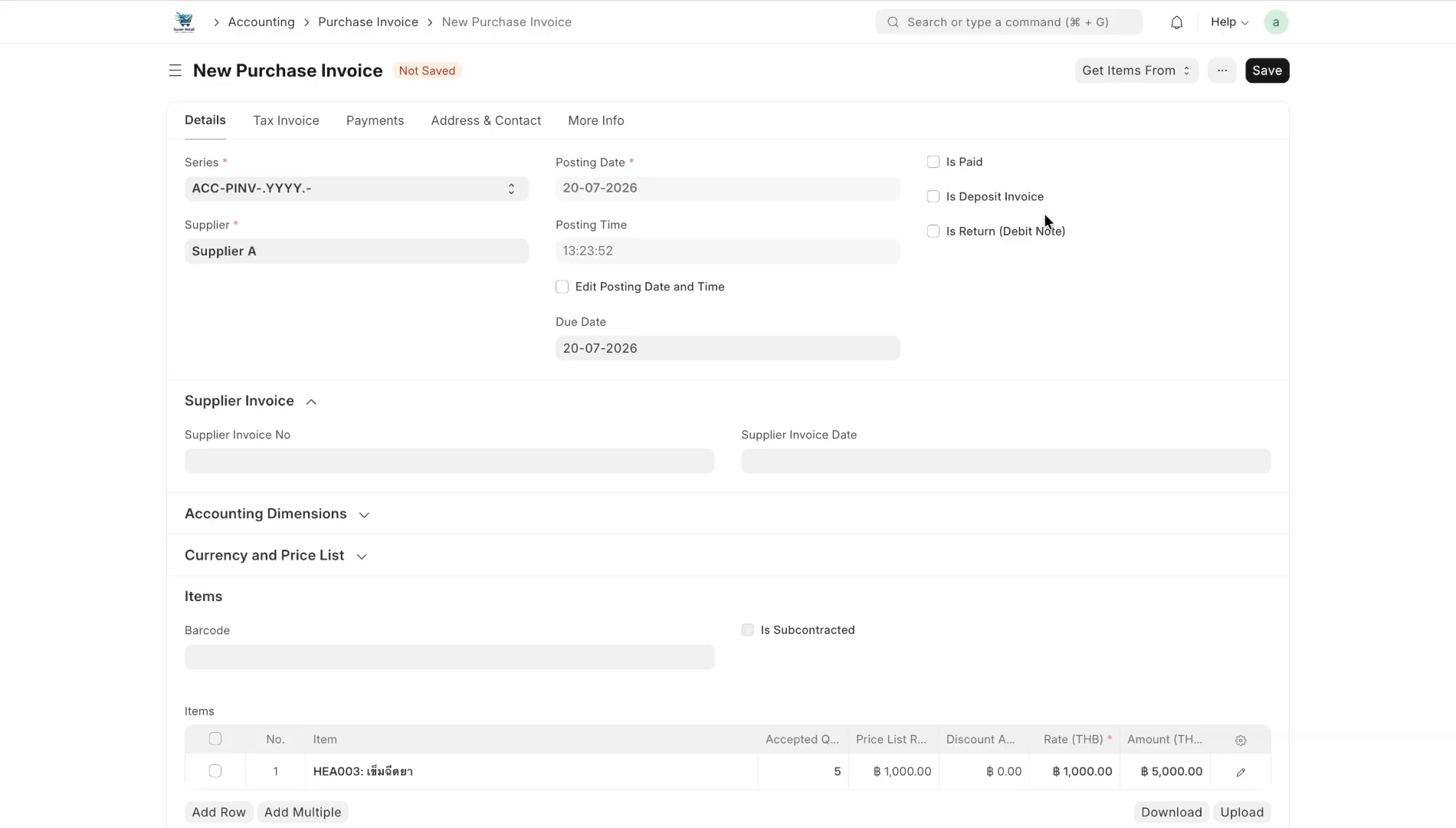
Task: Upload items to the table
Action: [1241, 812]
